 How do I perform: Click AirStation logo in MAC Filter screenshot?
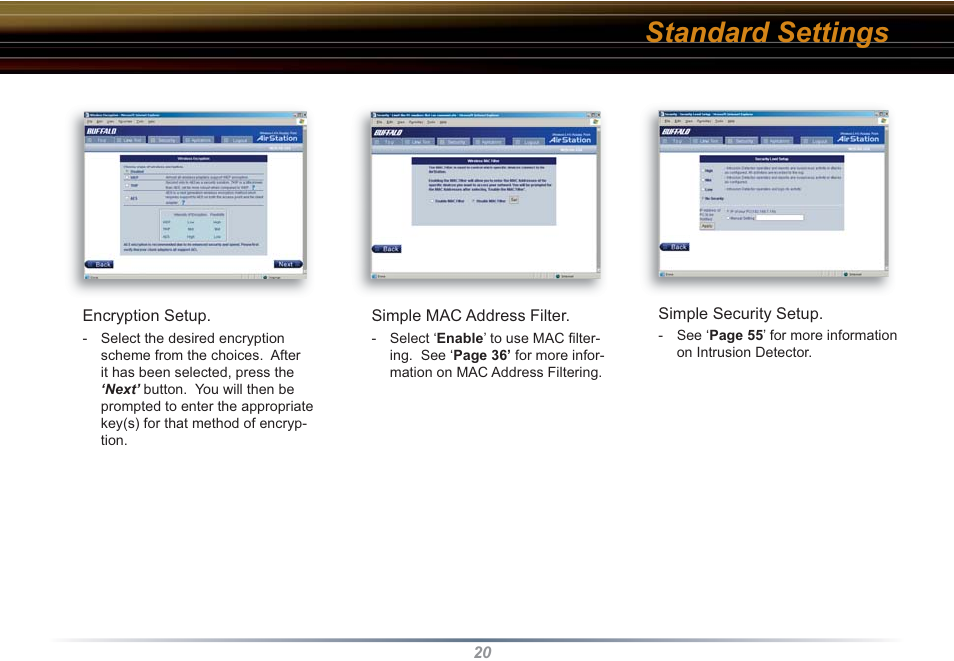570,140
